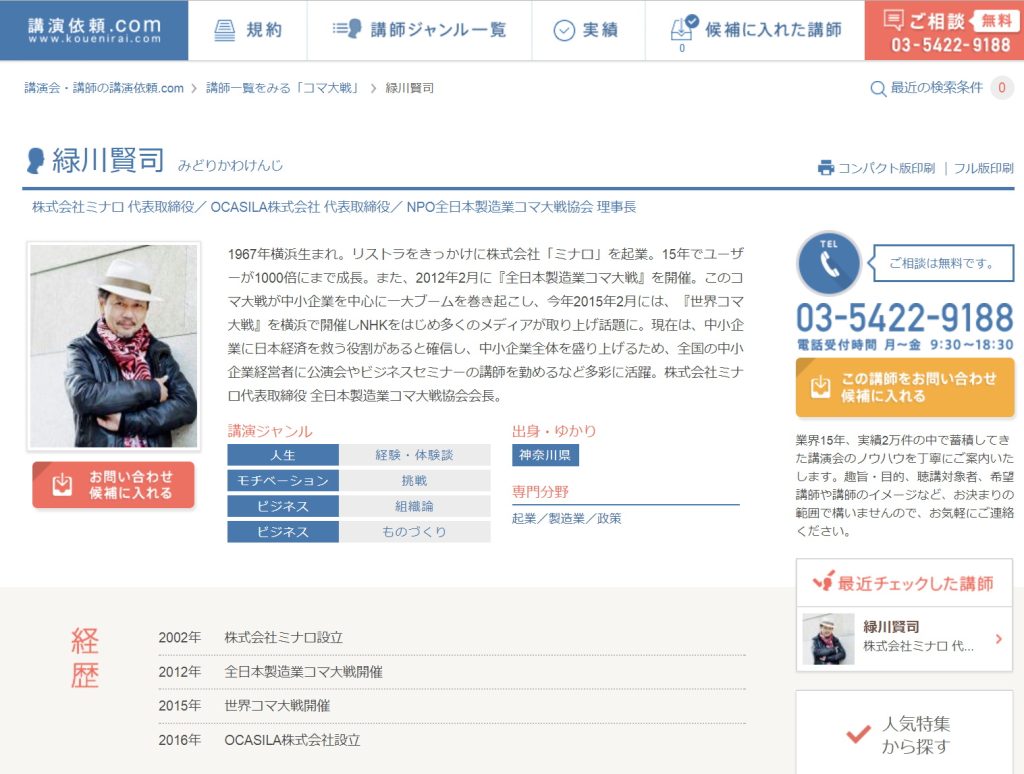
Task: Click the recent search count badge 0
Action: point(1002,88)
